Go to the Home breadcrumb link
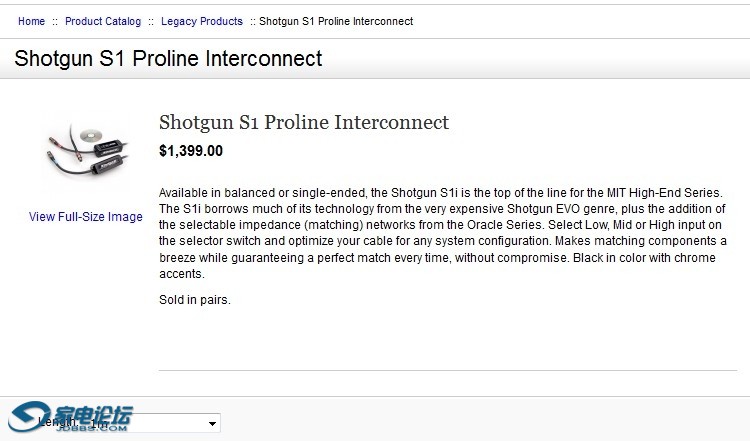 point(31,21)
